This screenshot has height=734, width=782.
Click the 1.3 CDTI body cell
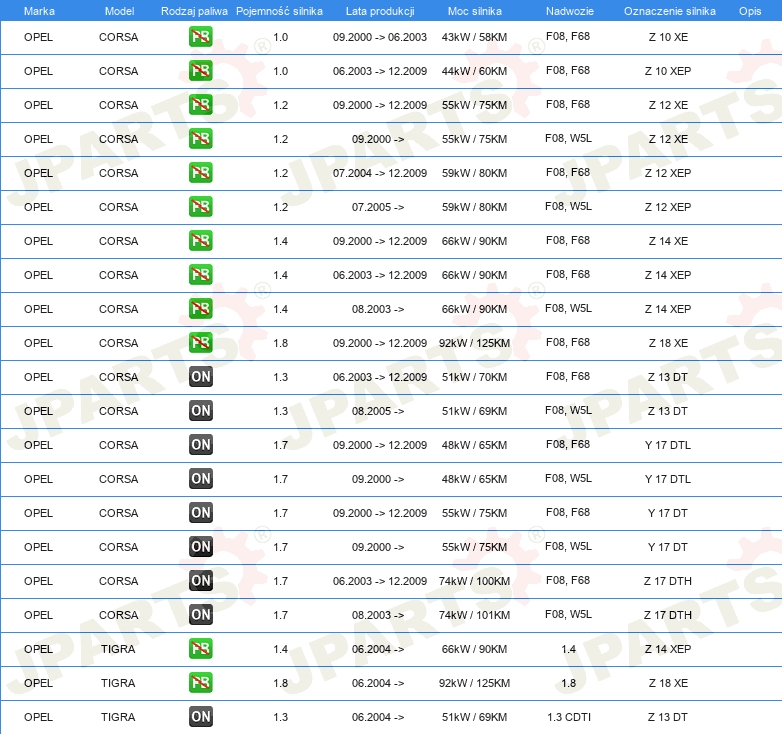pos(569,717)
